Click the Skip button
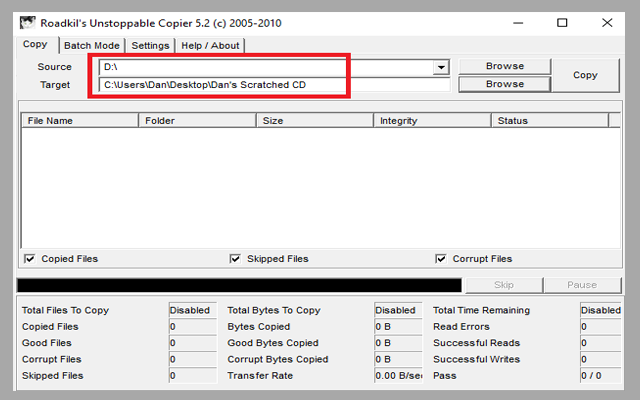The image size is (640, 400). (504, 285)
